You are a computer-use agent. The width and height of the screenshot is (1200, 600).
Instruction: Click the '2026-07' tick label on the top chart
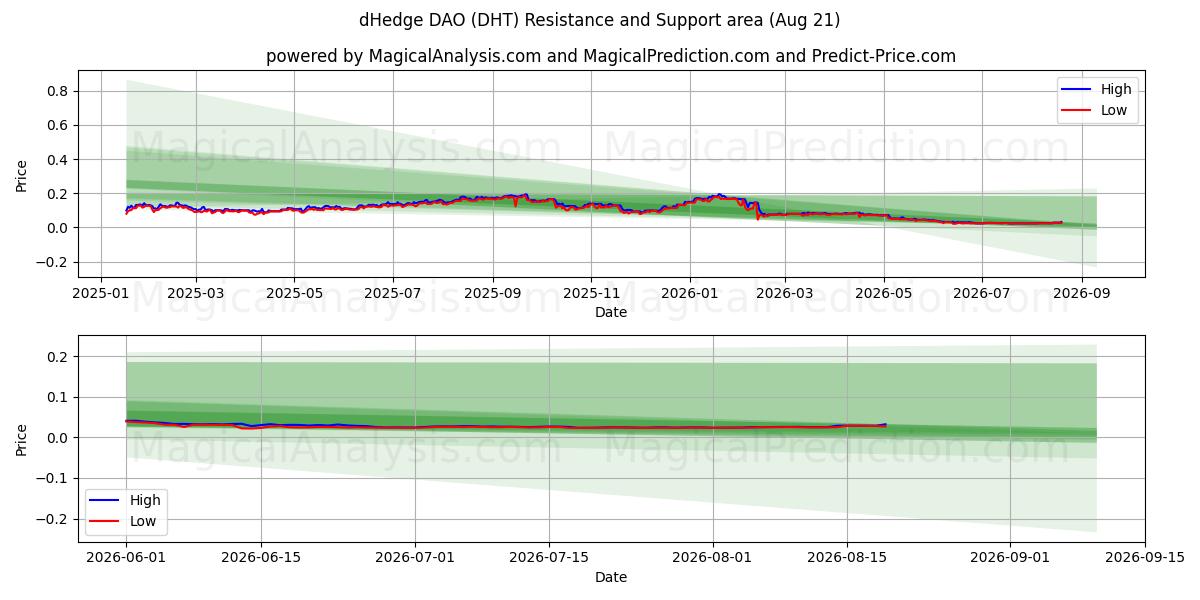click(981, 295)
